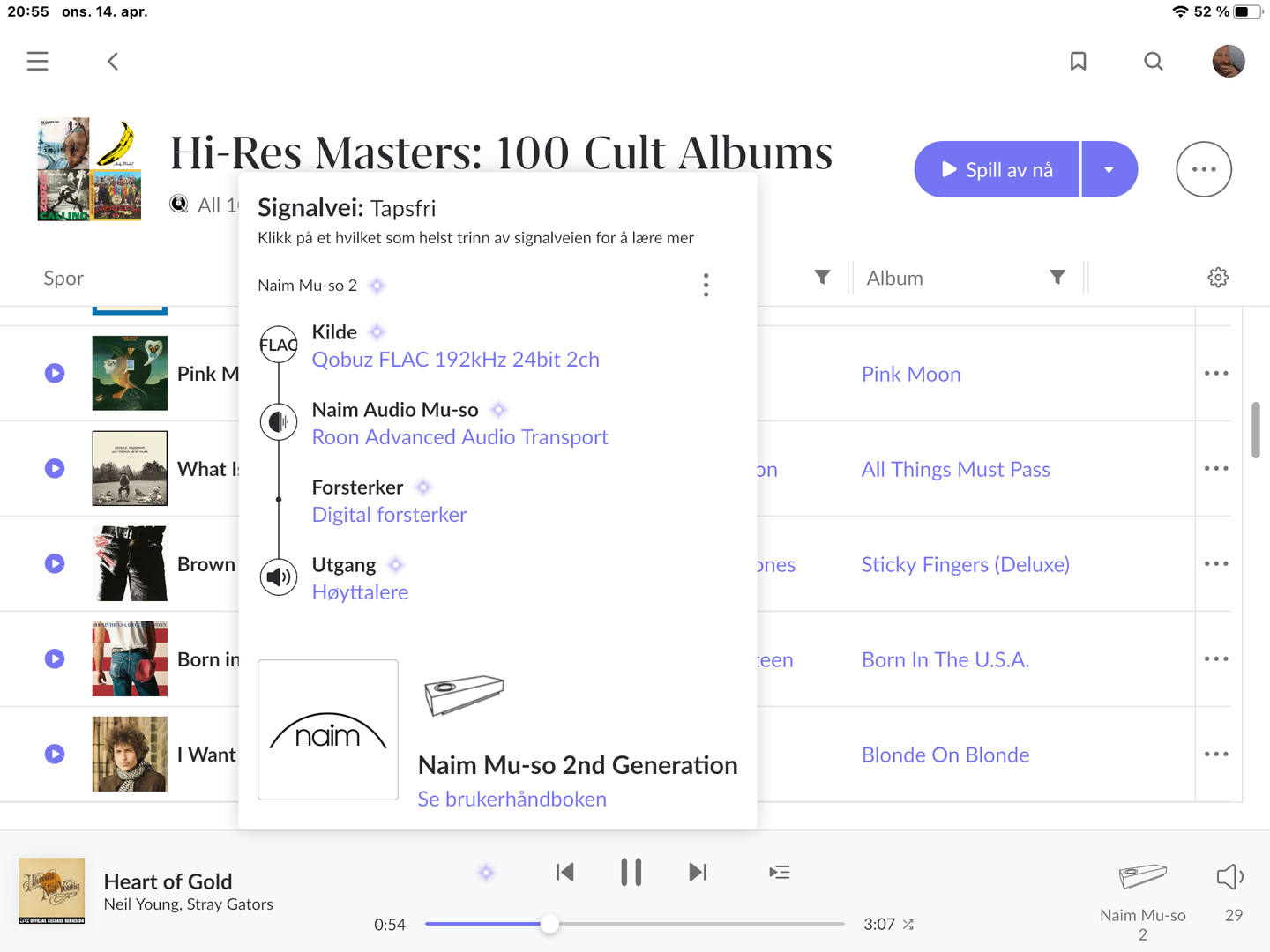Click the FLAC source icon
The image size is (1270, 952).
[279, 346]
